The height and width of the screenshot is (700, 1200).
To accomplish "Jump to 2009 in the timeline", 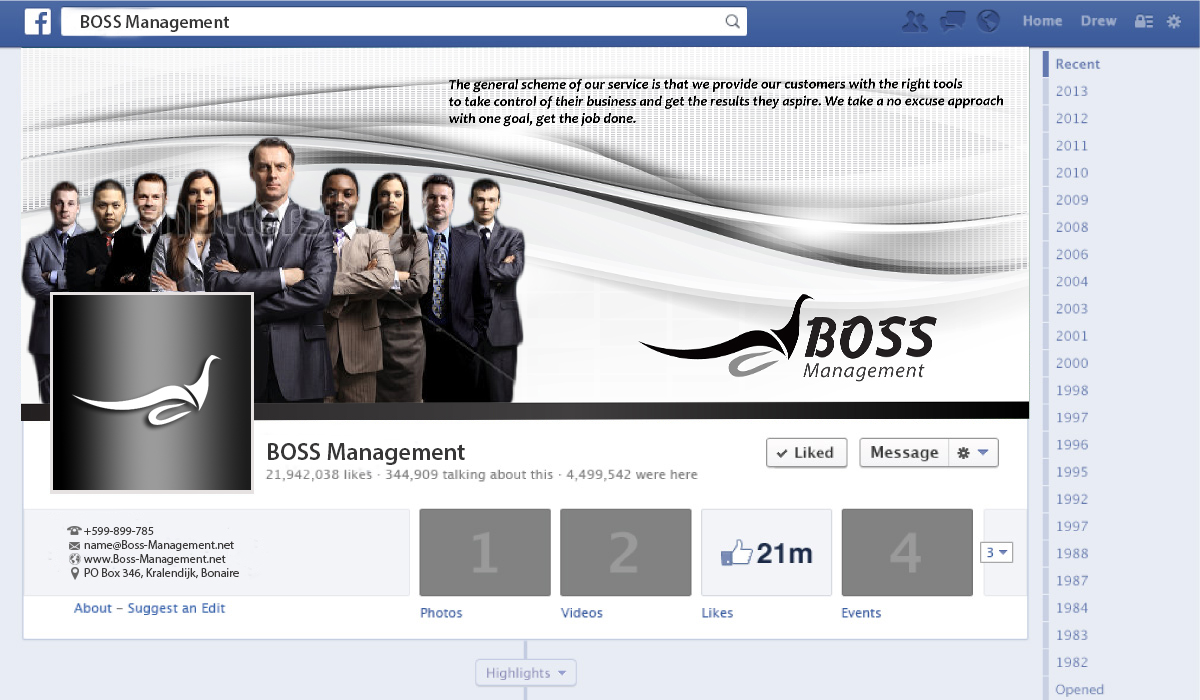I will tap(1072, 200).
